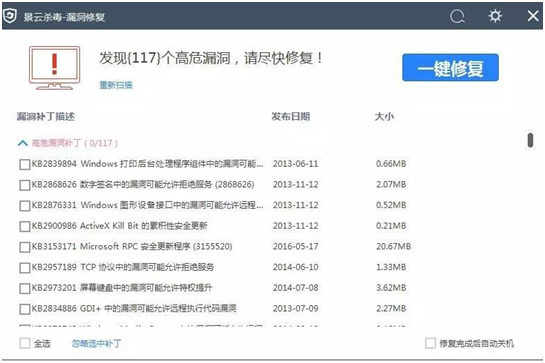Click the refresh circle icon in title bar

pyautogui.click(x=457, y=16)
